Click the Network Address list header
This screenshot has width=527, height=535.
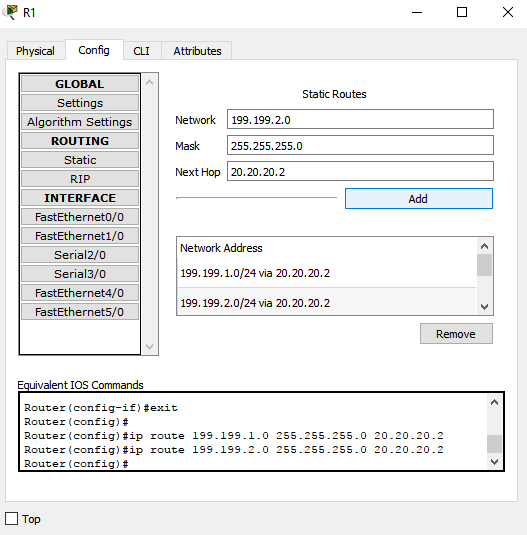click(x=221, y=248)
